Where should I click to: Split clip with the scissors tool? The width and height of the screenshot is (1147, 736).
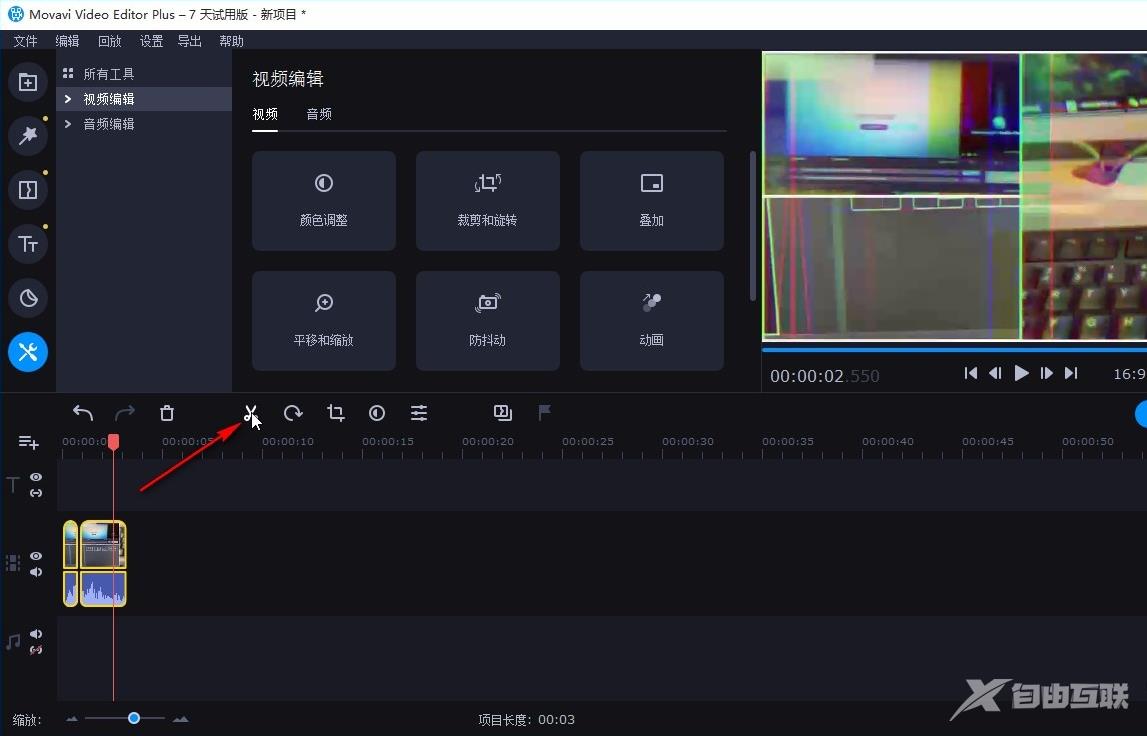point(251,413)
